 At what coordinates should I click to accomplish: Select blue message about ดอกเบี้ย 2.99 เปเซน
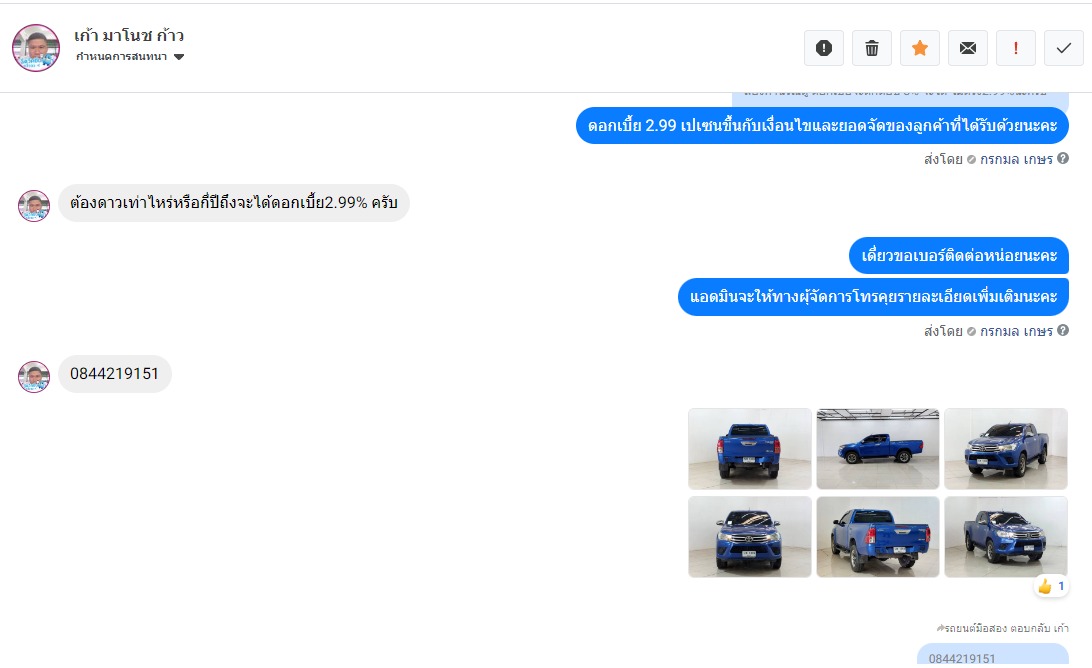coord(822,125)
